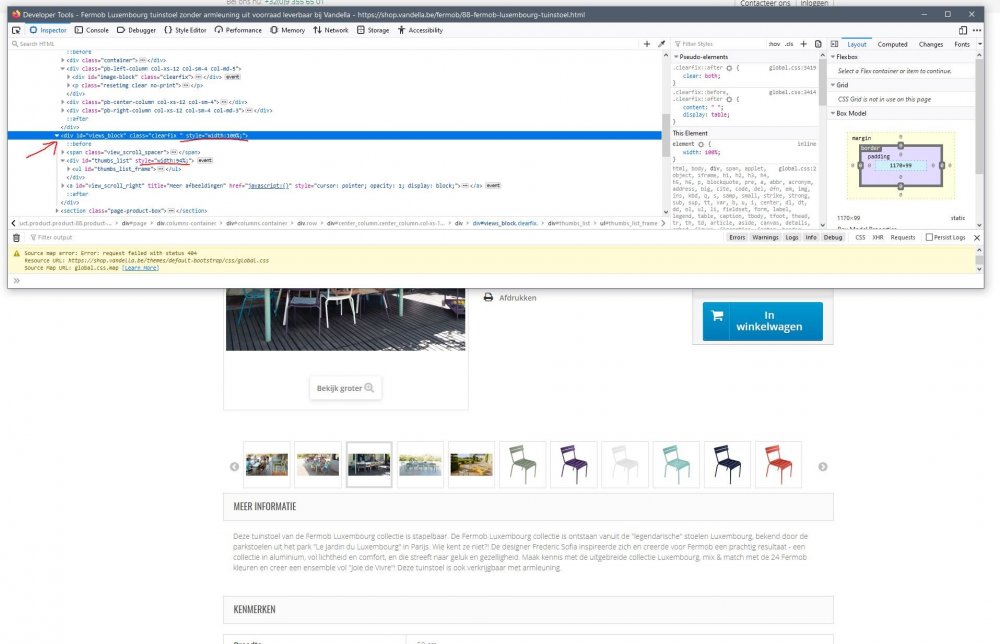The image size is (1000, 644).
Task: Activate the element picker icon
Action: pyautogui.click(x=16, y=30)
